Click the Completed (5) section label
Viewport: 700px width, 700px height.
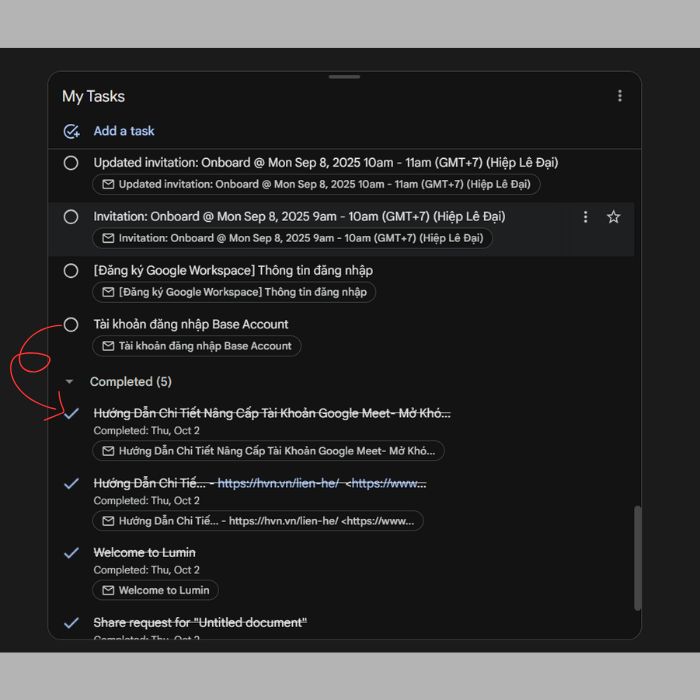tap(131, 382)
